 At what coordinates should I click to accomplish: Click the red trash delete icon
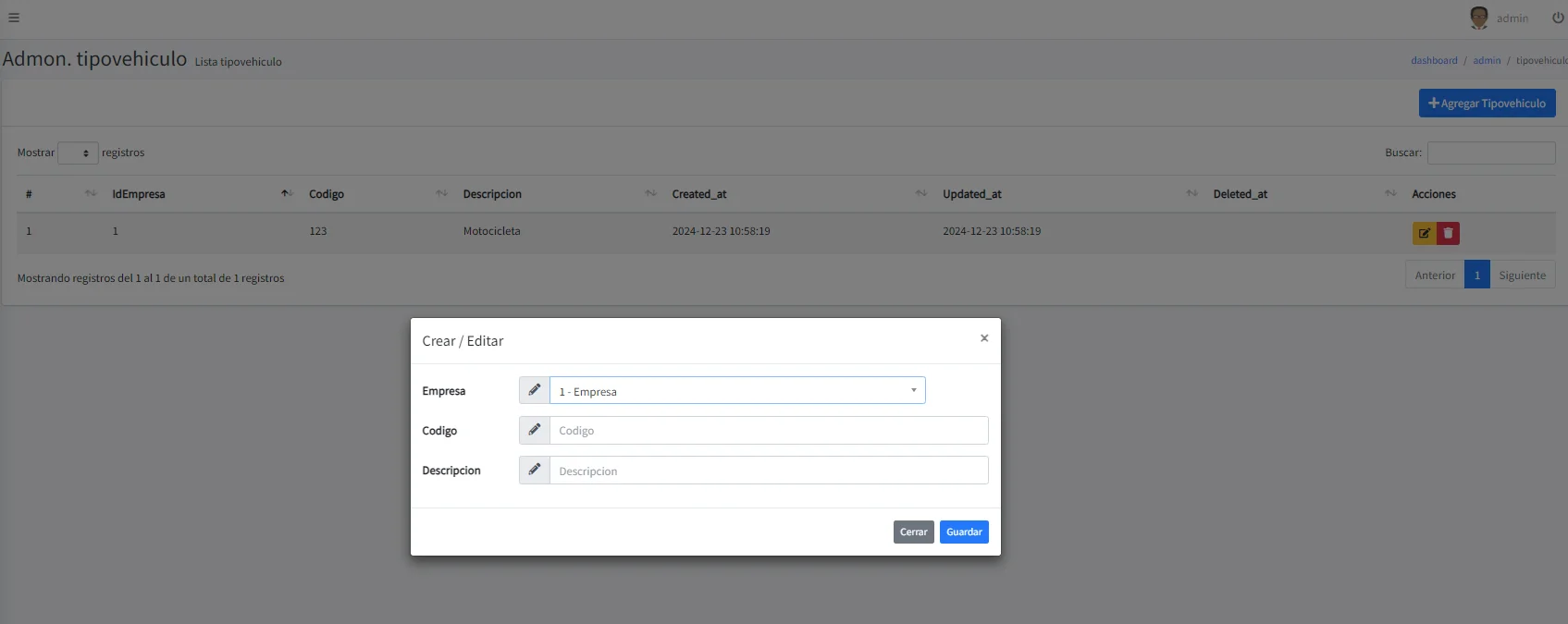click(1448, 234)
